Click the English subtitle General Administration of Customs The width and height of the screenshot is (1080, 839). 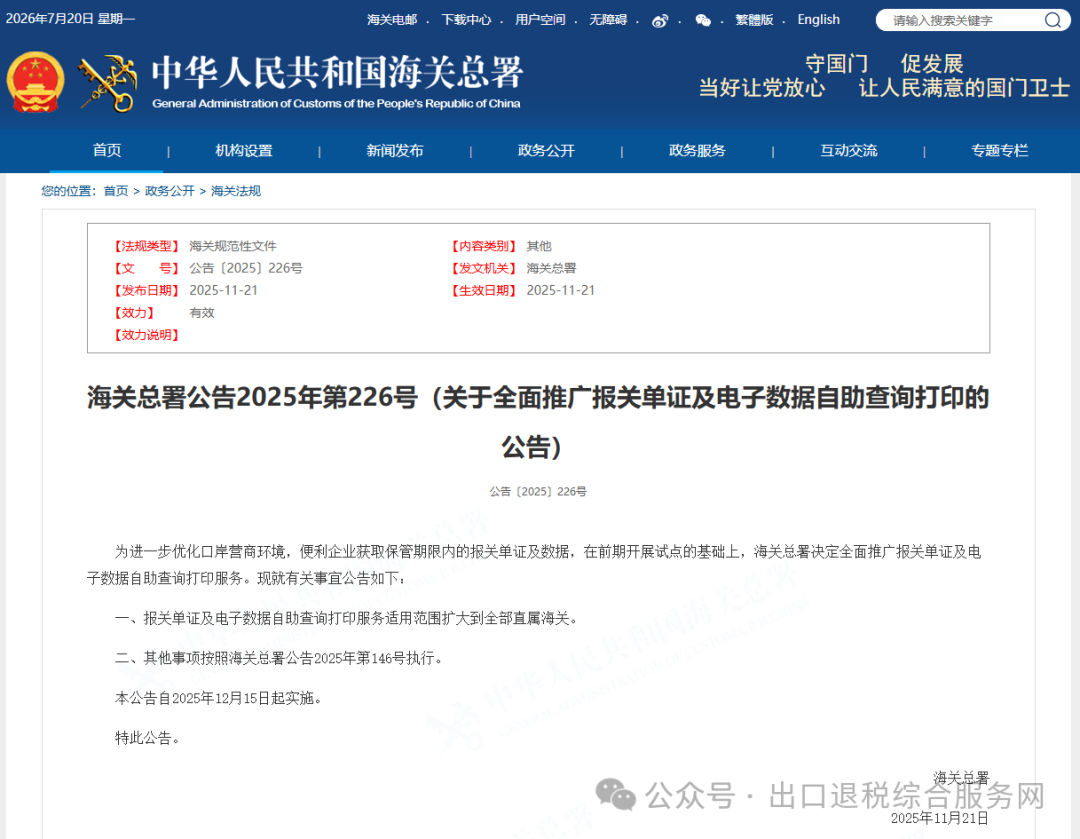pos(336,104)
